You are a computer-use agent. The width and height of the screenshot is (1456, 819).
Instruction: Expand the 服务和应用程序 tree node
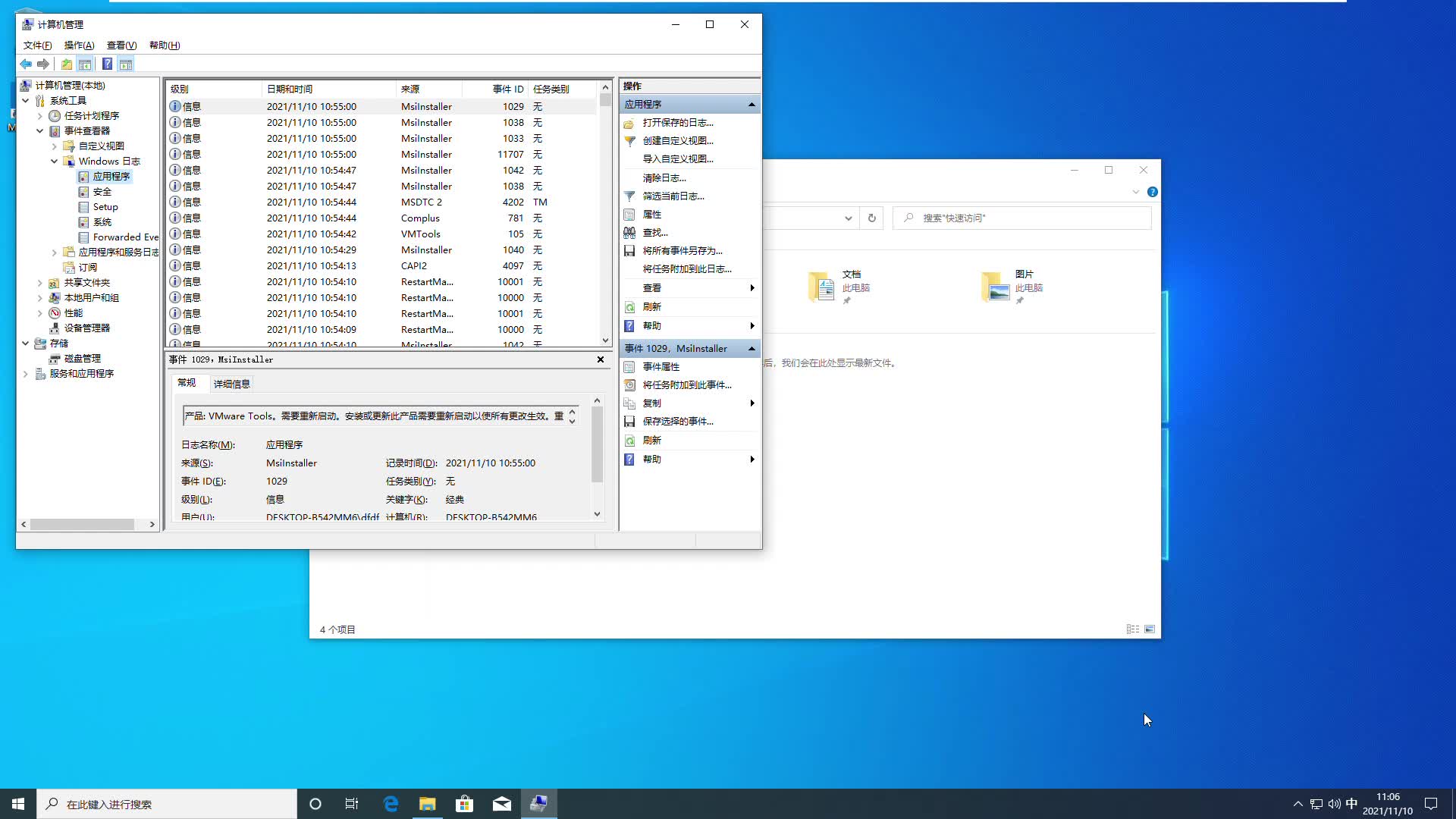(25, 374)
